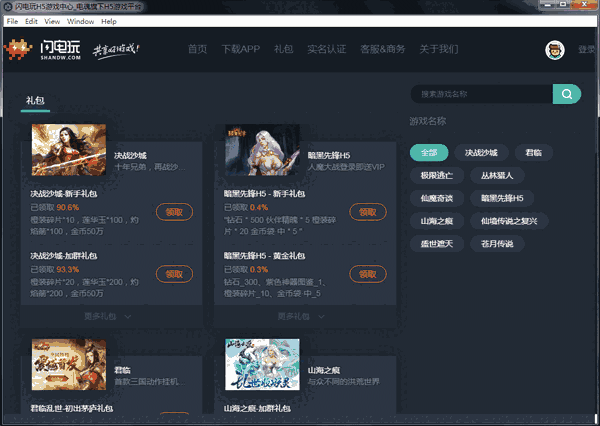Click the 决战沙城 game title

tap(130, 155)
